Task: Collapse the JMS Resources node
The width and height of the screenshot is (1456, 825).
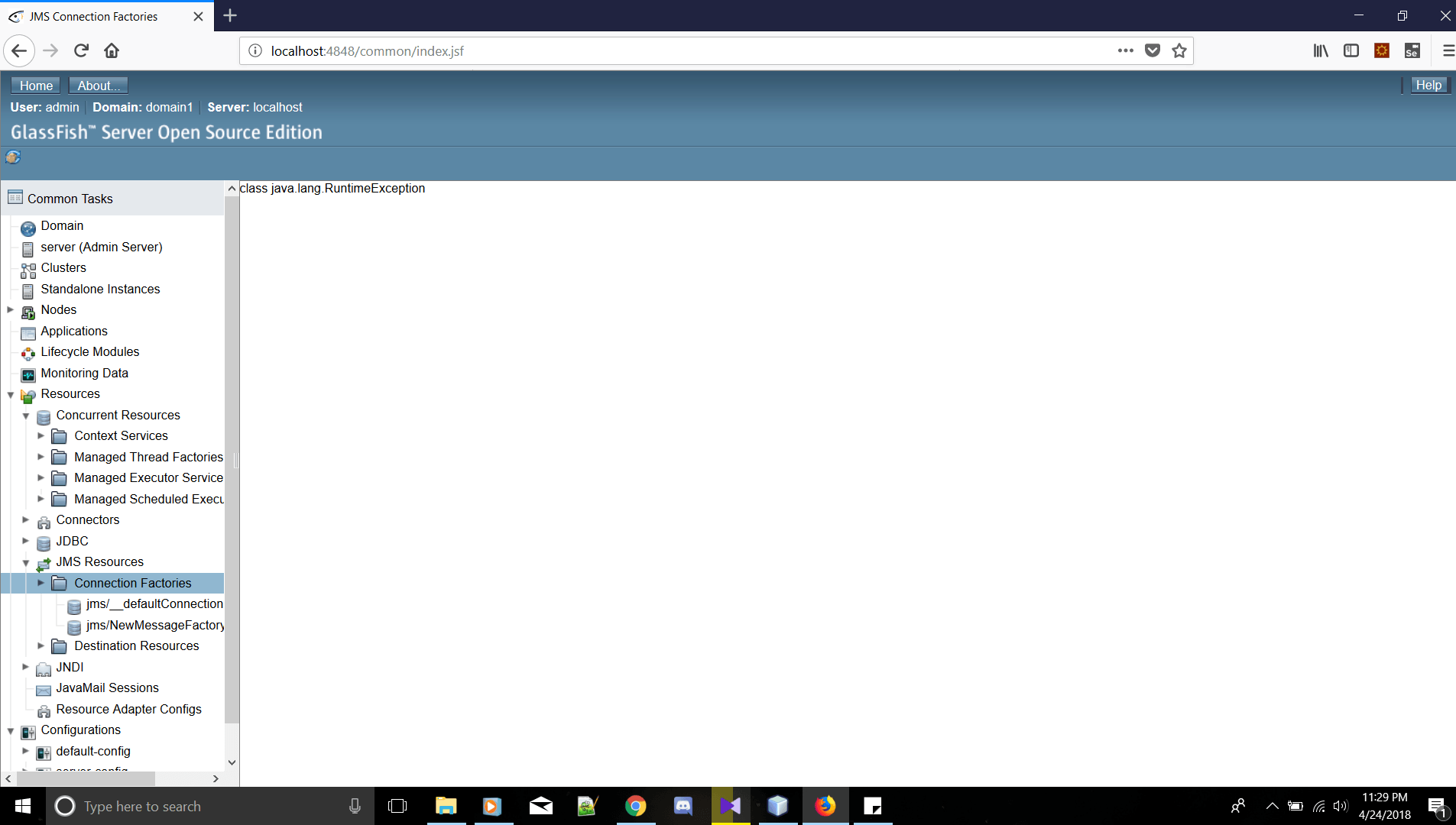Action: (26, 563)
